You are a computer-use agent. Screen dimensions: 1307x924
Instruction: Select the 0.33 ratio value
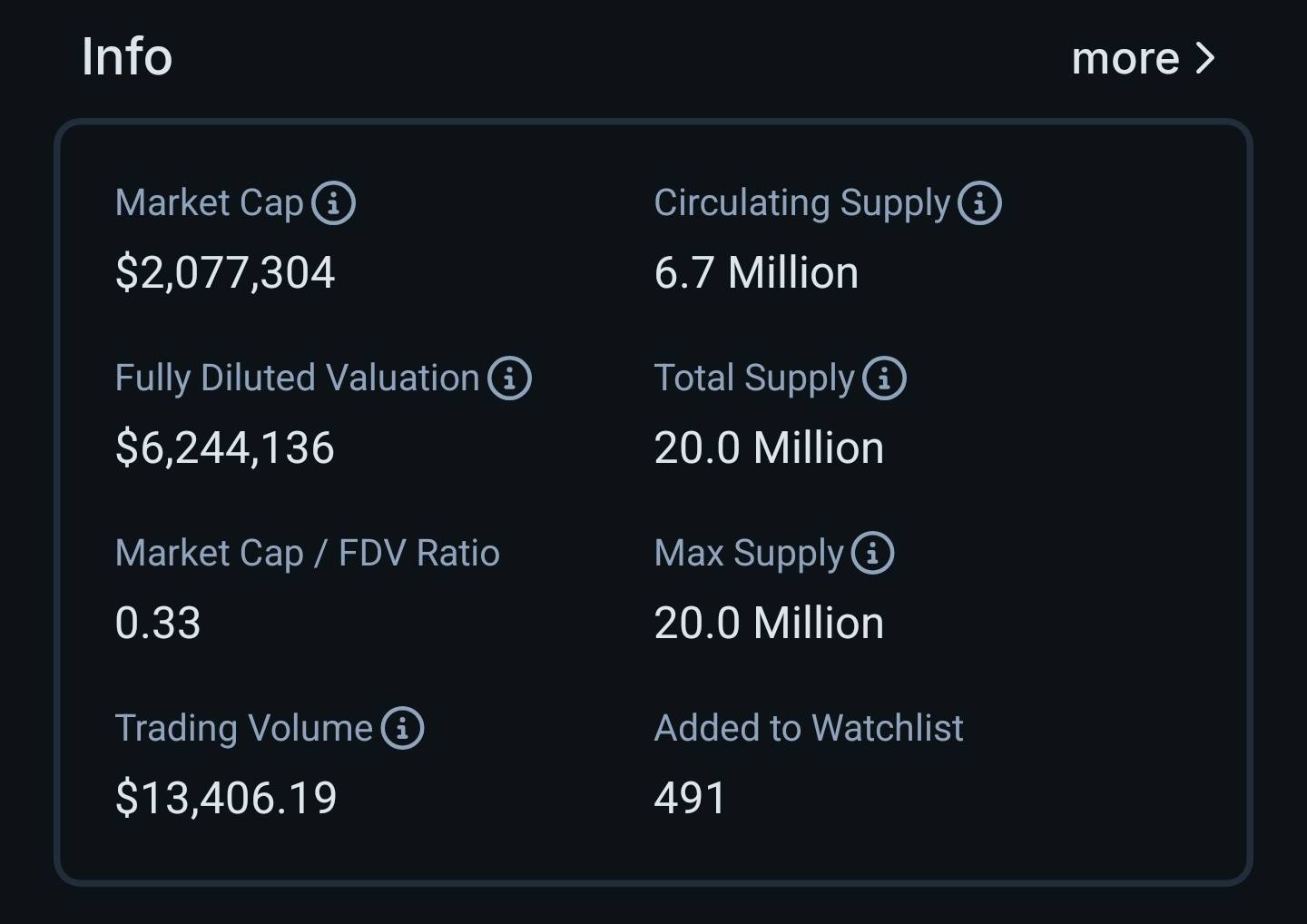[158, 623]
